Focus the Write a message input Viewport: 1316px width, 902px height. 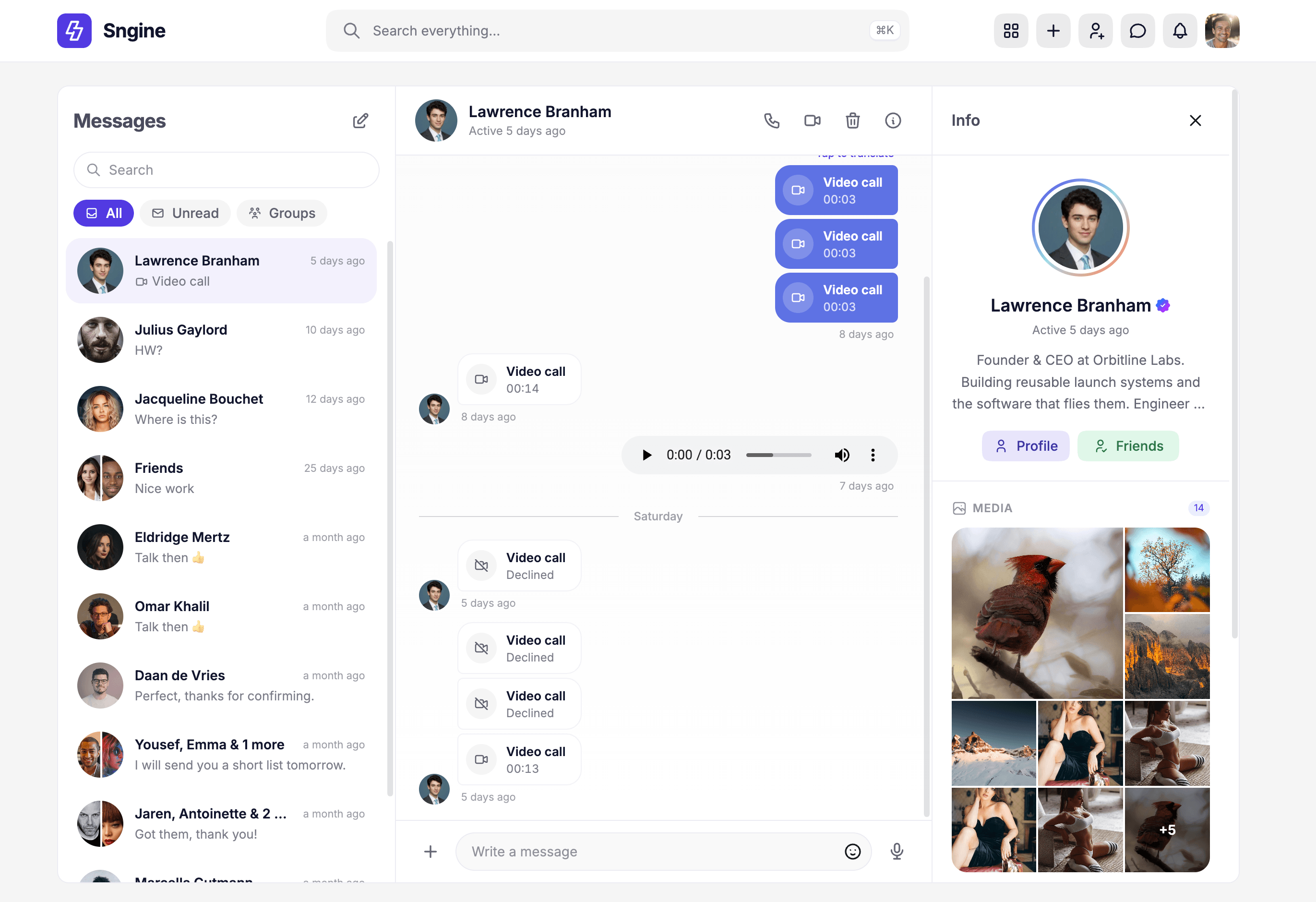coord(663,852)
